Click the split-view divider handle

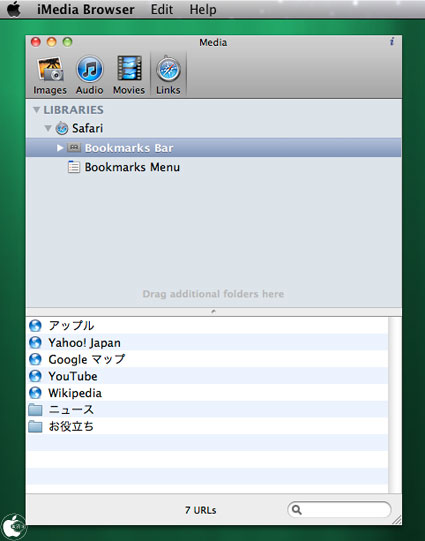point(214,312)
